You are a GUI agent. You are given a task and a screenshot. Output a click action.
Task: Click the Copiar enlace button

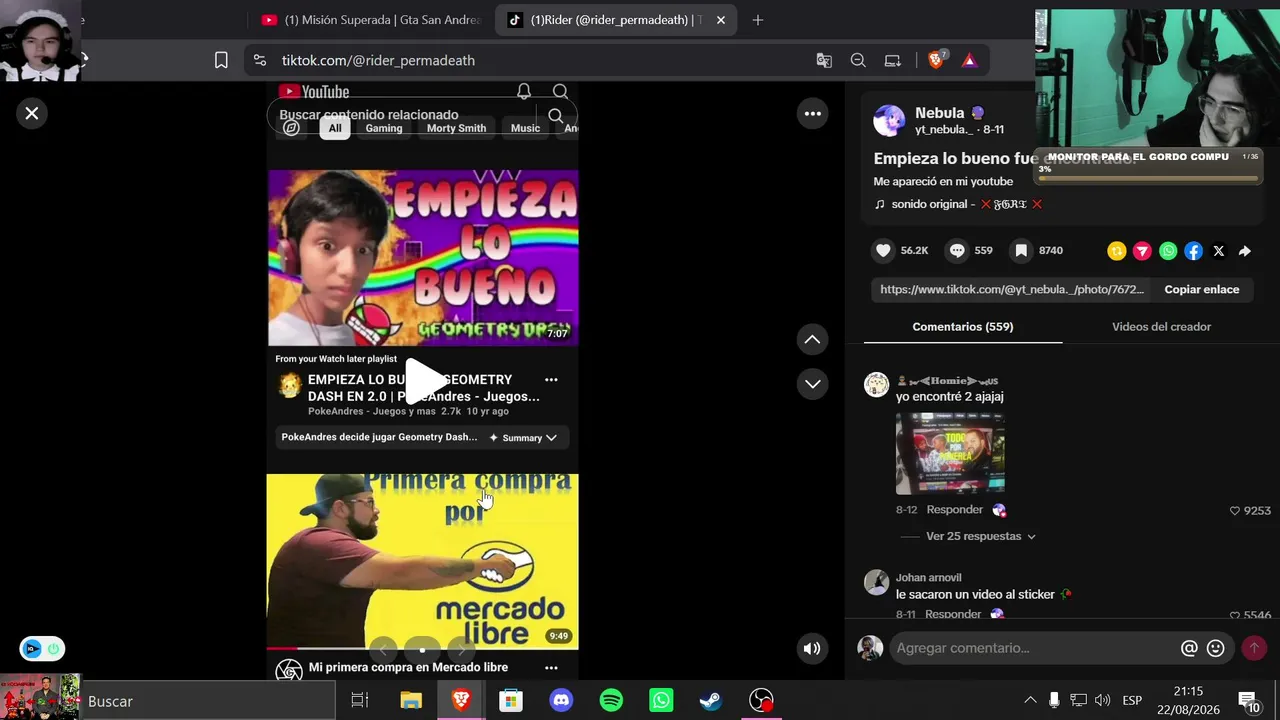(x=1202, y=289)
